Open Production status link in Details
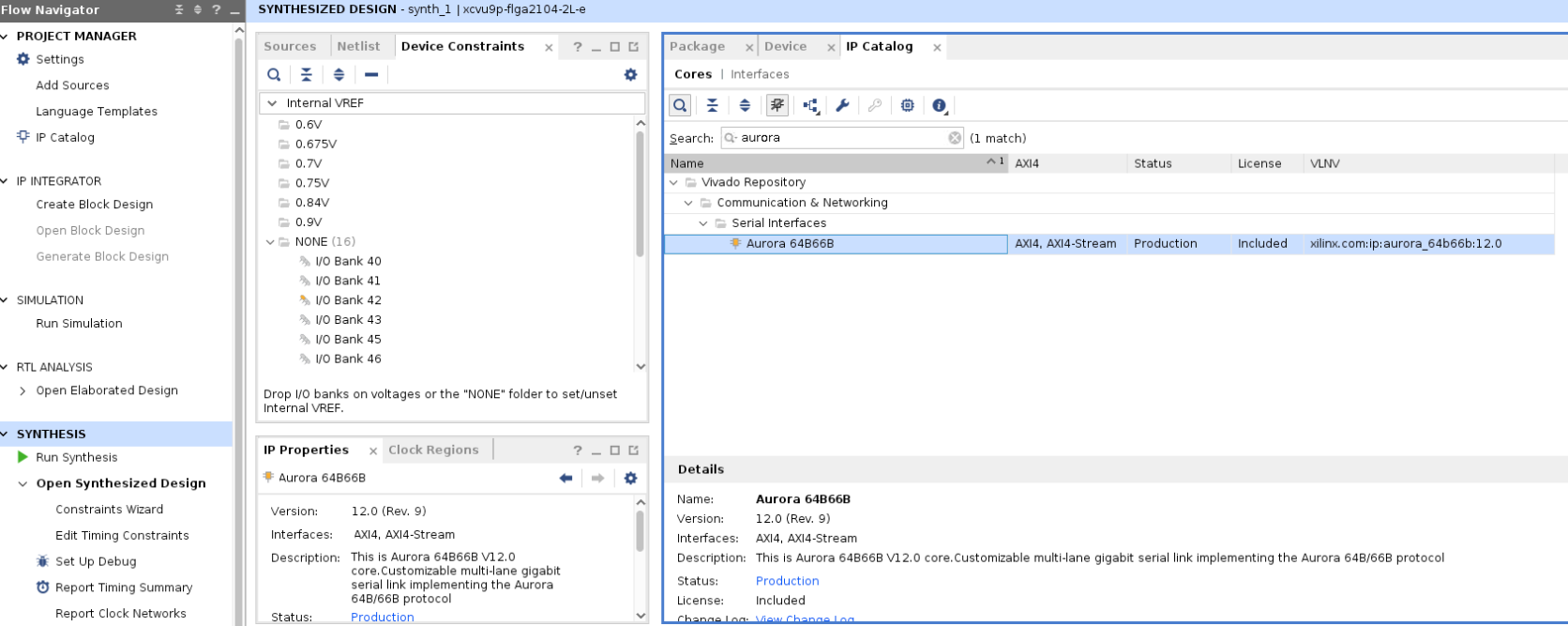The width and height of the screenshot is (1568, 626). (787, 581)
